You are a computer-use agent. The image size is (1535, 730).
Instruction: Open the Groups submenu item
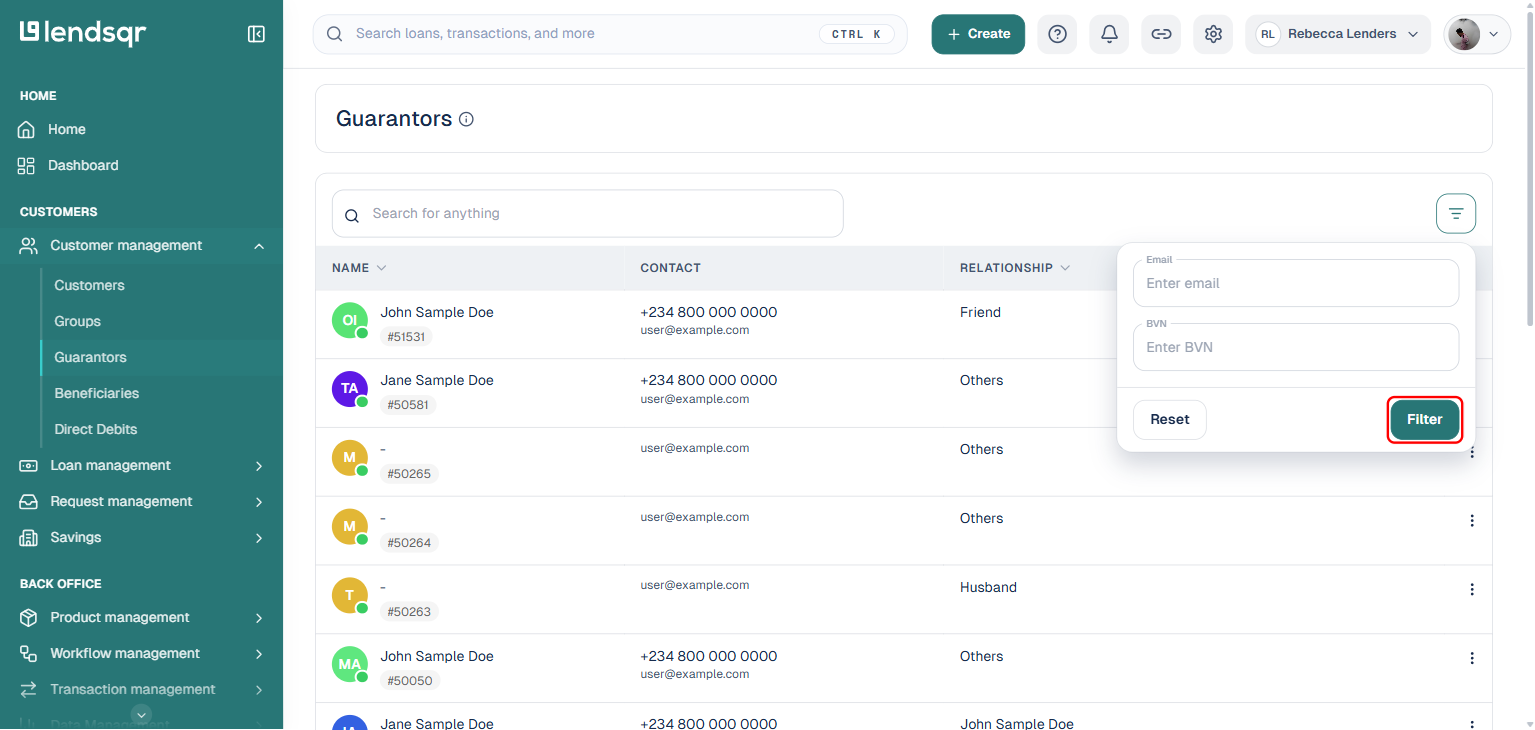77,321
